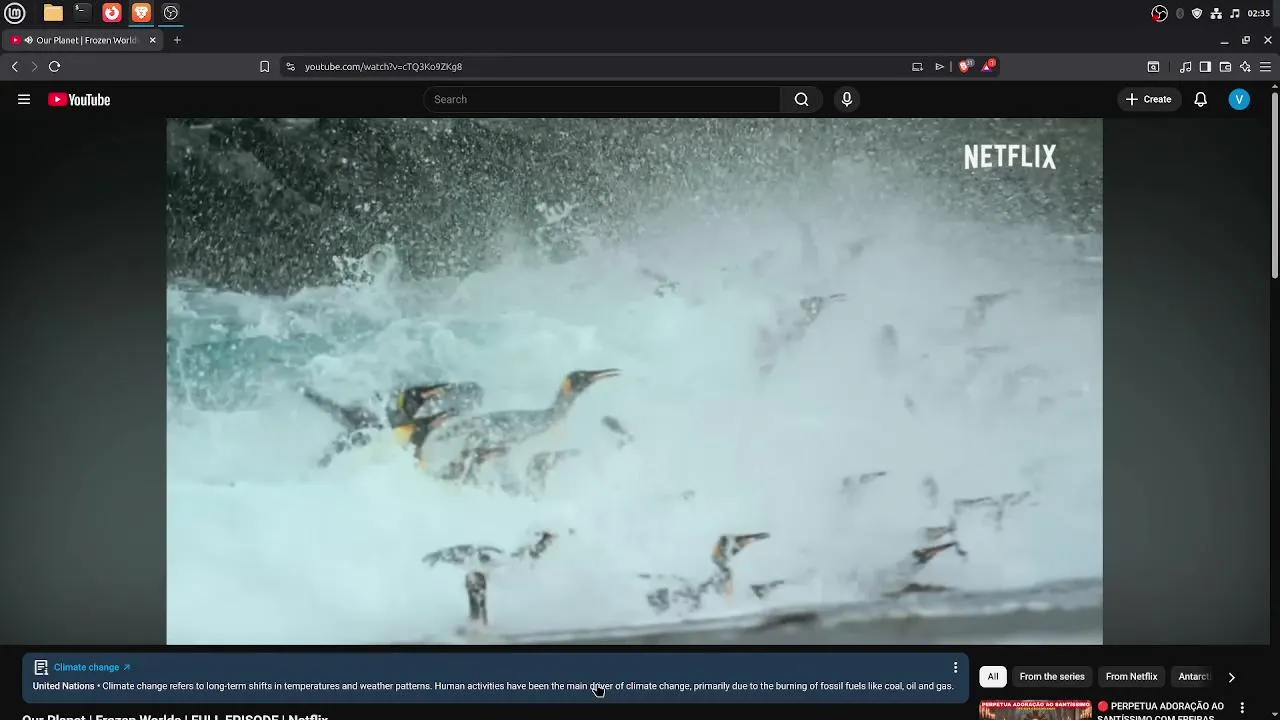Click the install app icon in address bar

(x=917, y=67)
